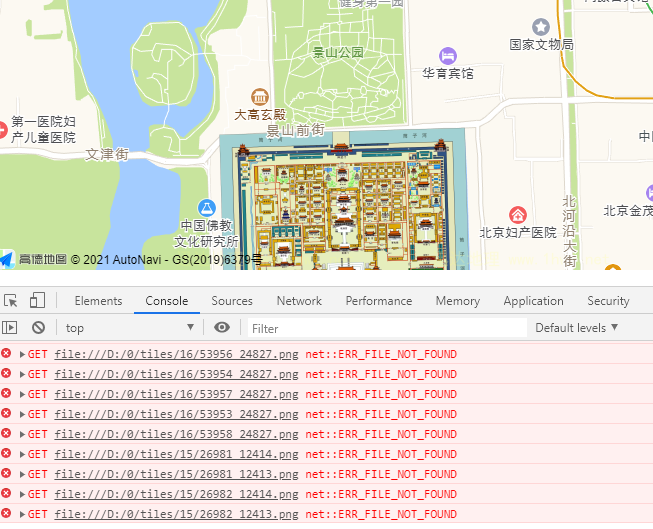Image resolution: width=653 pixels, height=529 pixels.
Task: Open link file:///D:/0/tiles/16/53954_24827.png
Action: [177, 374]
